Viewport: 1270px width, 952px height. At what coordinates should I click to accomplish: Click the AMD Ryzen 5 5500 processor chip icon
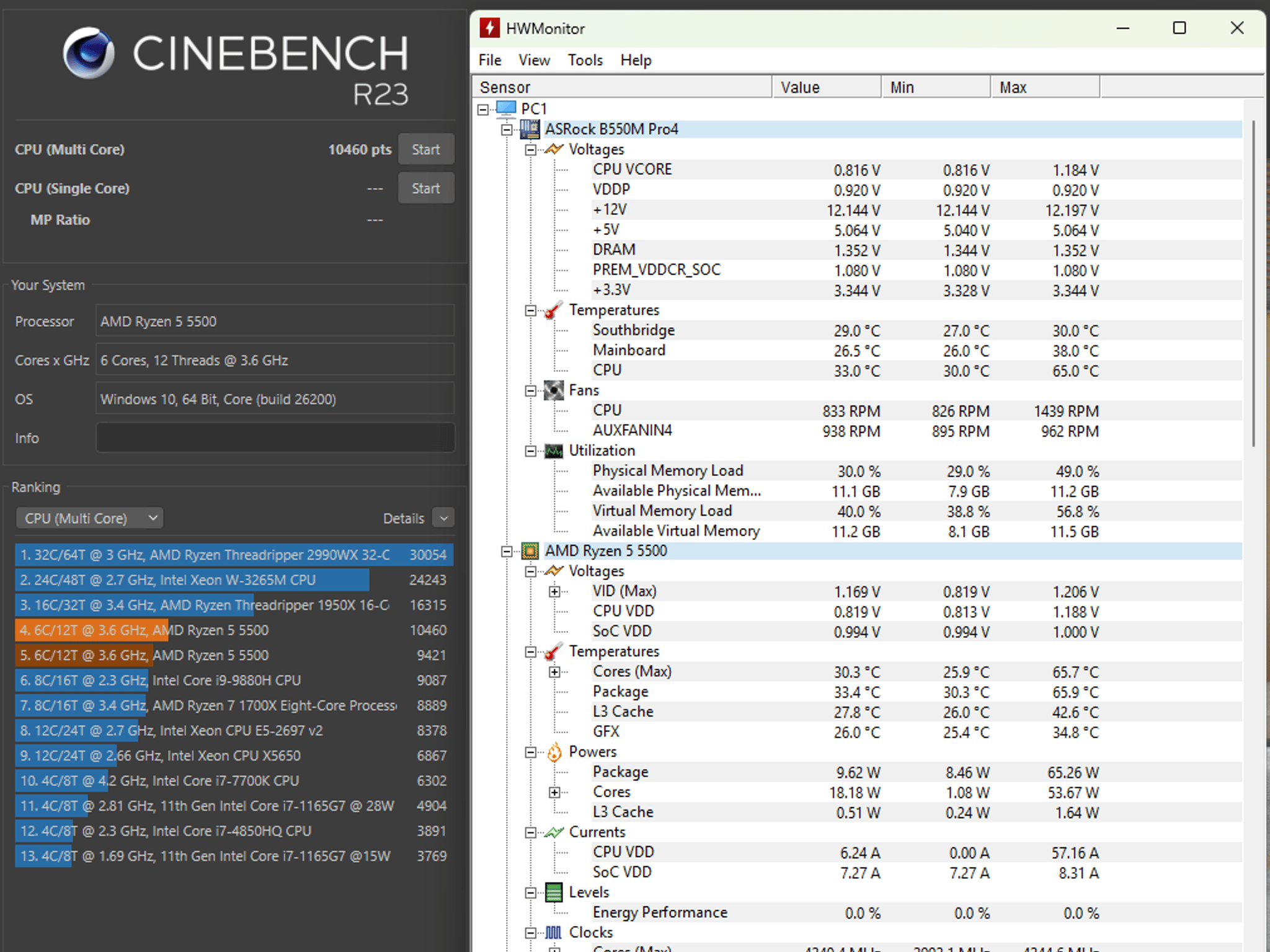(530, 551)
